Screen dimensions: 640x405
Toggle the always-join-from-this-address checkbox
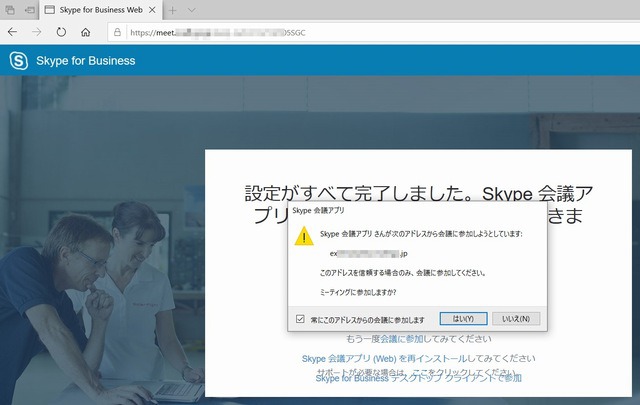300,319
